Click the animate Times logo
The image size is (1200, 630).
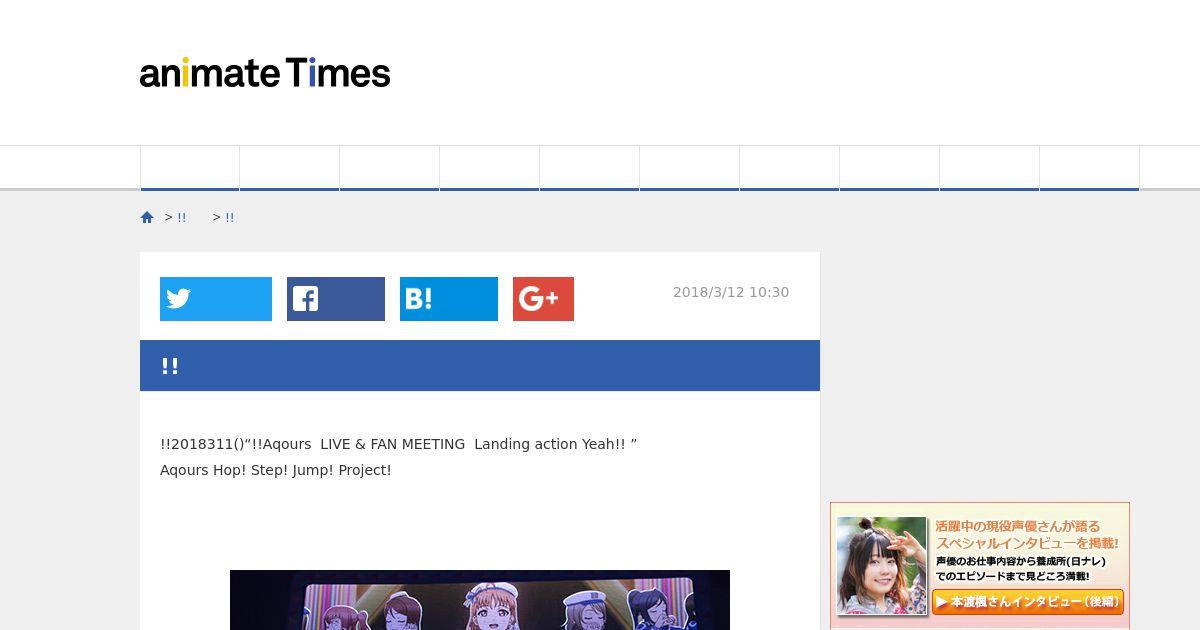[x=265, y=73]
